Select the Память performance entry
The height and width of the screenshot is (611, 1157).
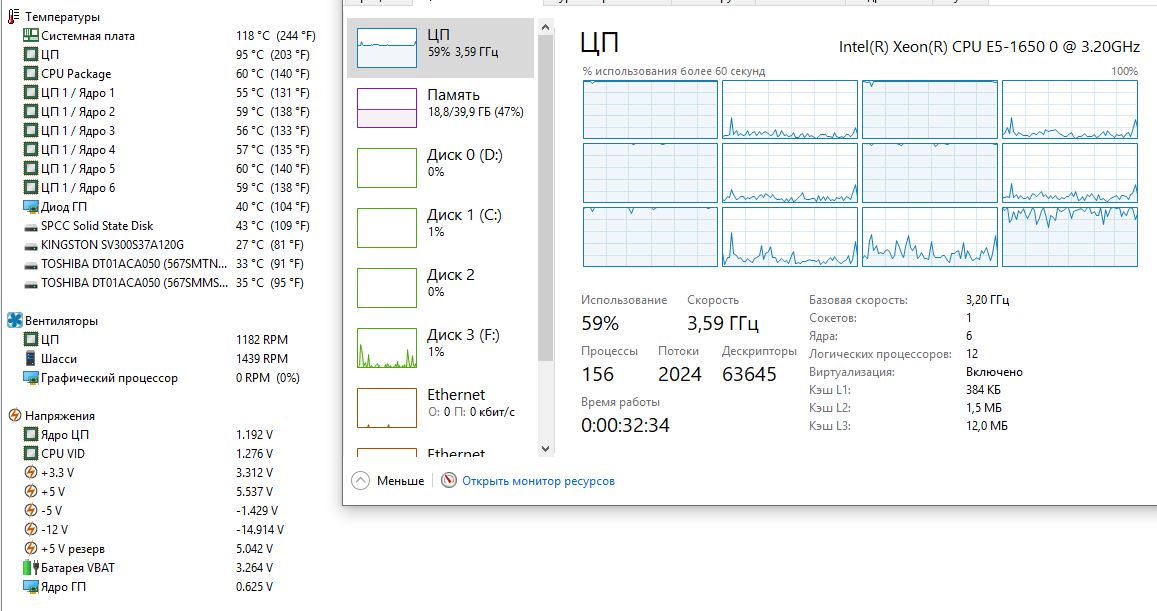pos(440,107)
